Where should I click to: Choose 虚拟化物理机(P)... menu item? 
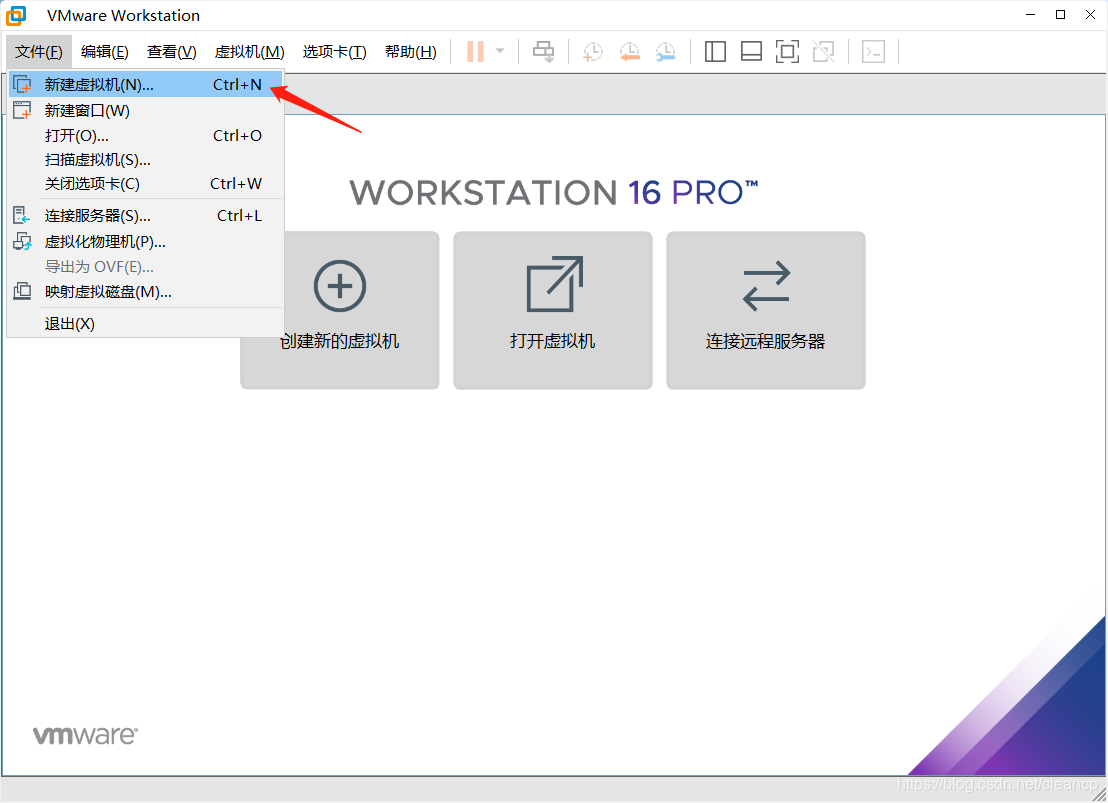coord(146,242)
